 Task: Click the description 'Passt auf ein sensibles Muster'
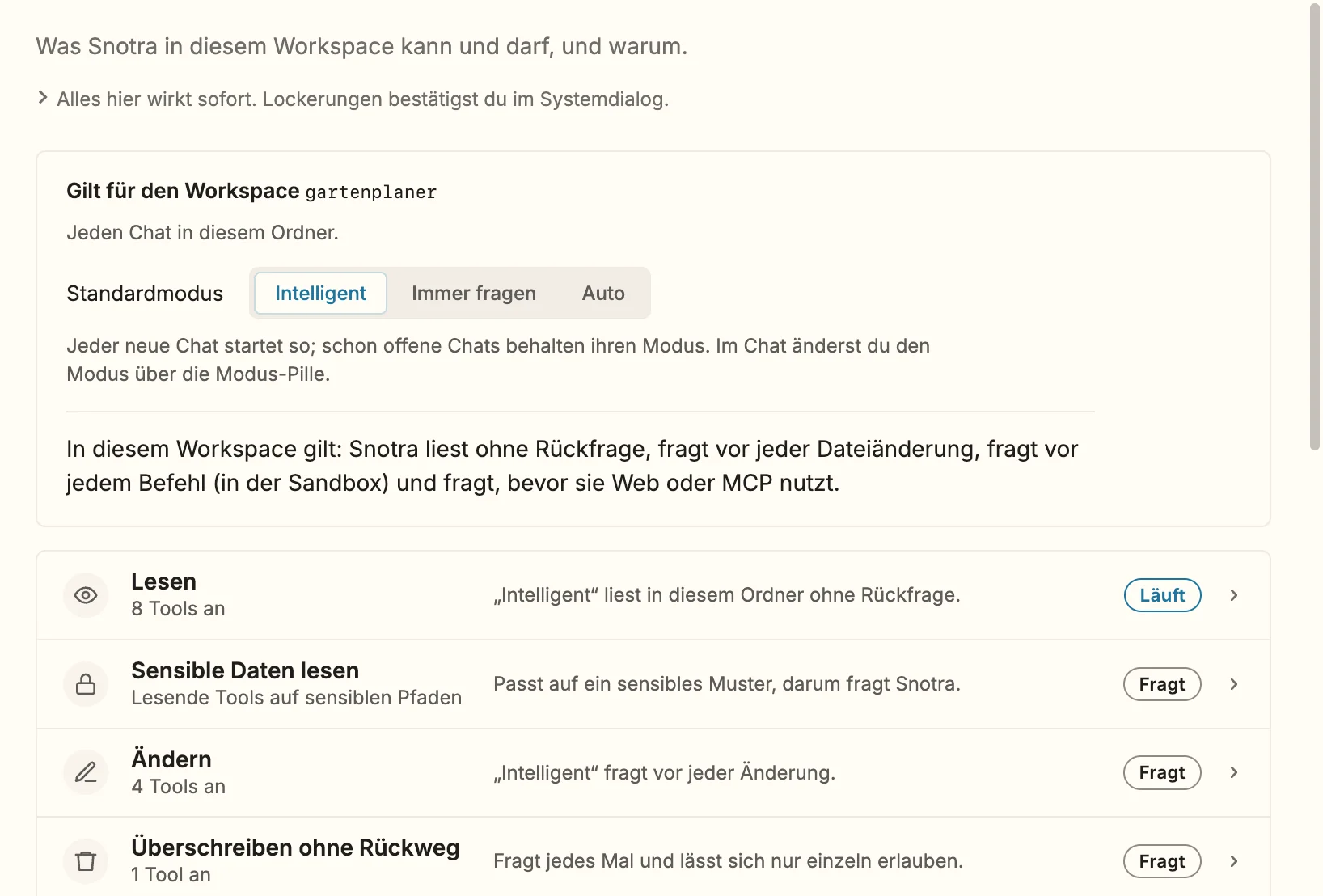pos(727,684)
